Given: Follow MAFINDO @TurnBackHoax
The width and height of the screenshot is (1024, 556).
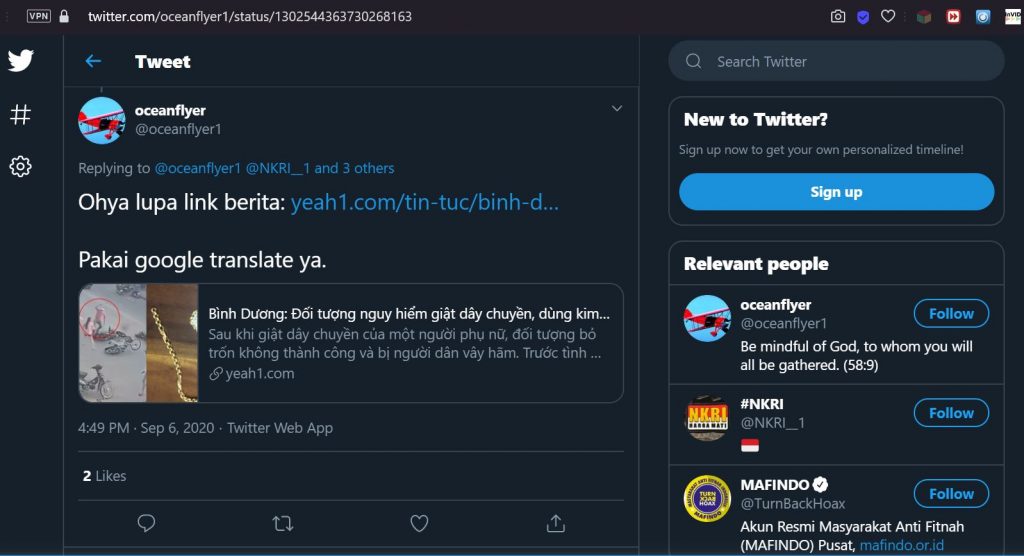Looking at the screenshot, I should [951, 494].
